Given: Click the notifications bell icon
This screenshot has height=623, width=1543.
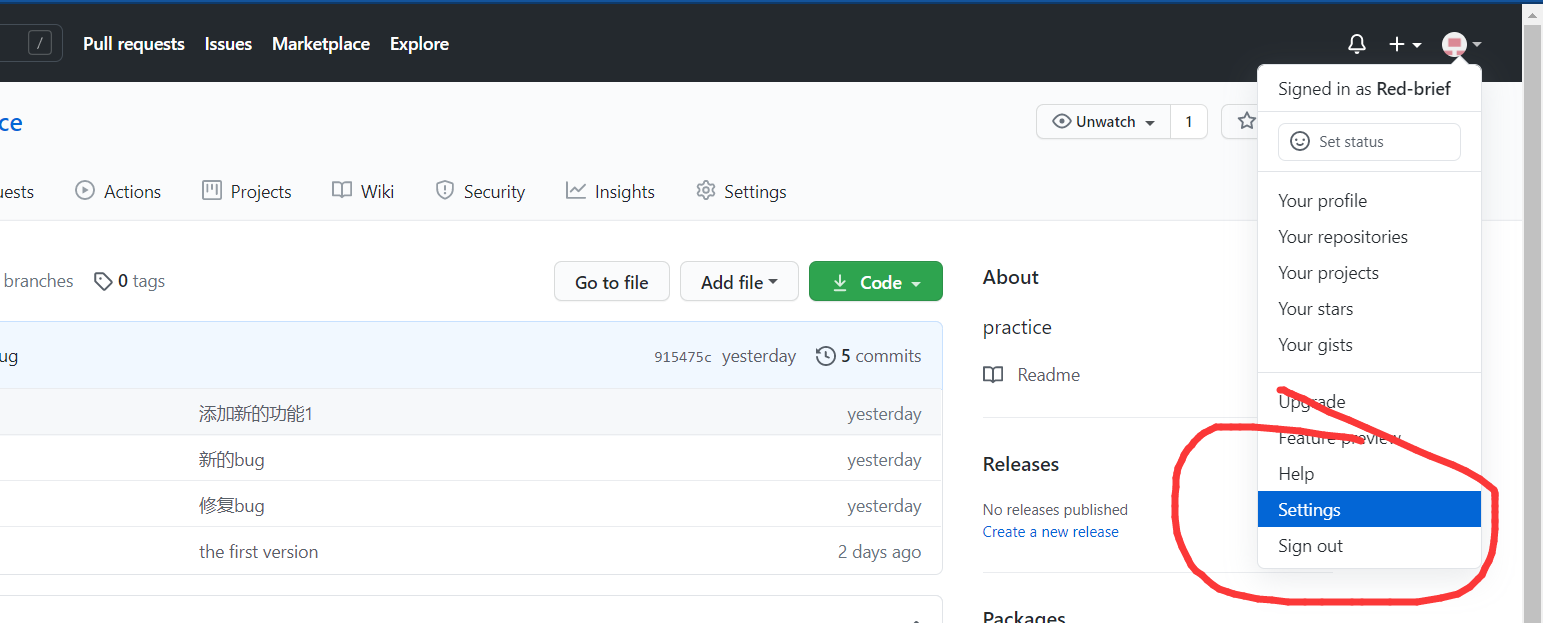Looking at the screenshot, I should pyautogui.click(x=1357, y=44).
